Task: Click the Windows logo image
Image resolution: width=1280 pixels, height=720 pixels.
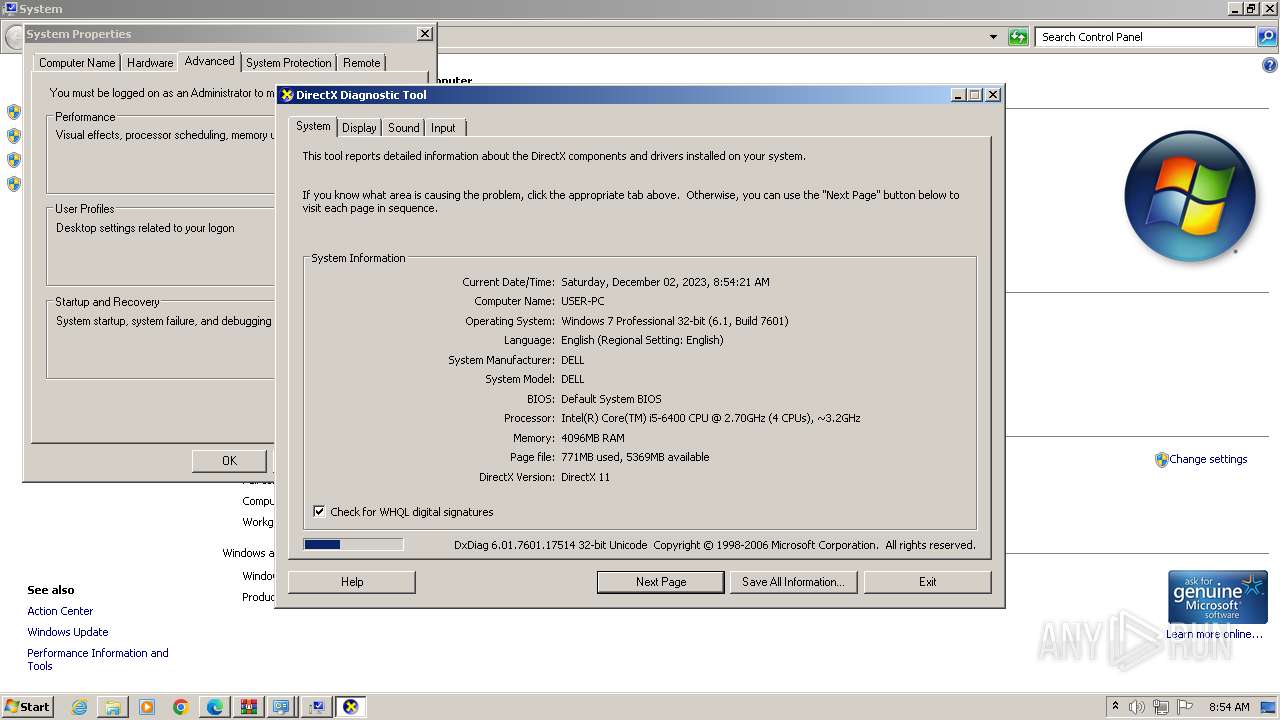Action: coord(1190,196)
